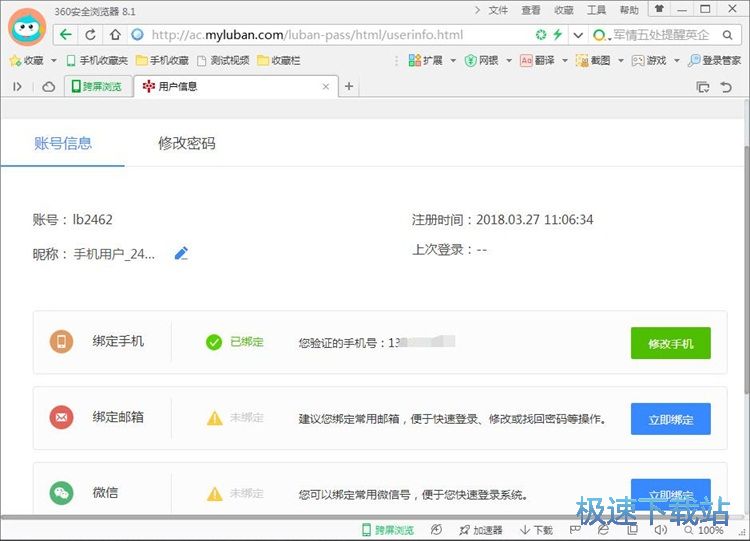The height and width of the screenshot is (541, 750).
Task: Expand the address bar dropdown arrow
Action: [x=578, y=35]
